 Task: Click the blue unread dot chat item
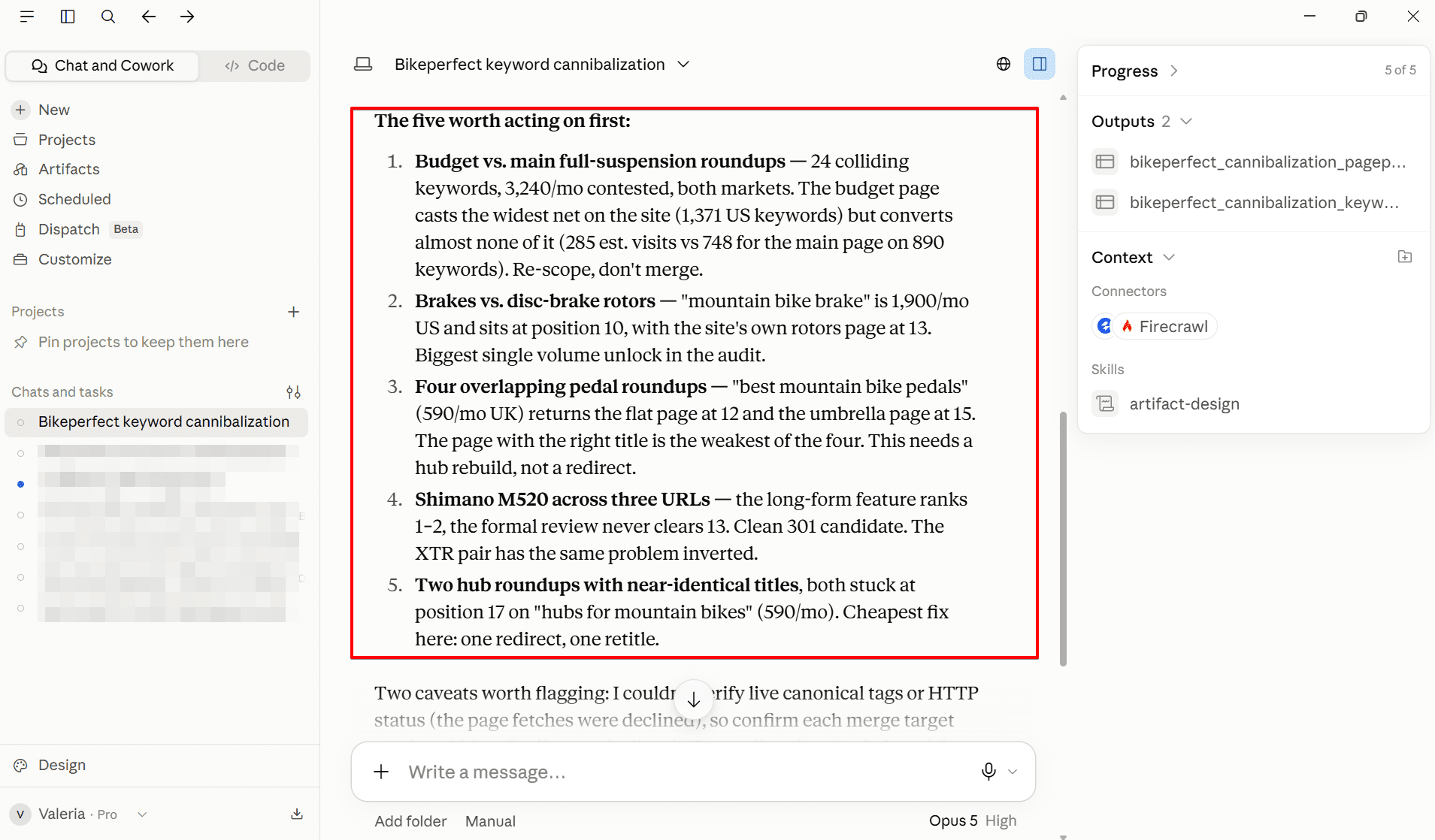21,485
